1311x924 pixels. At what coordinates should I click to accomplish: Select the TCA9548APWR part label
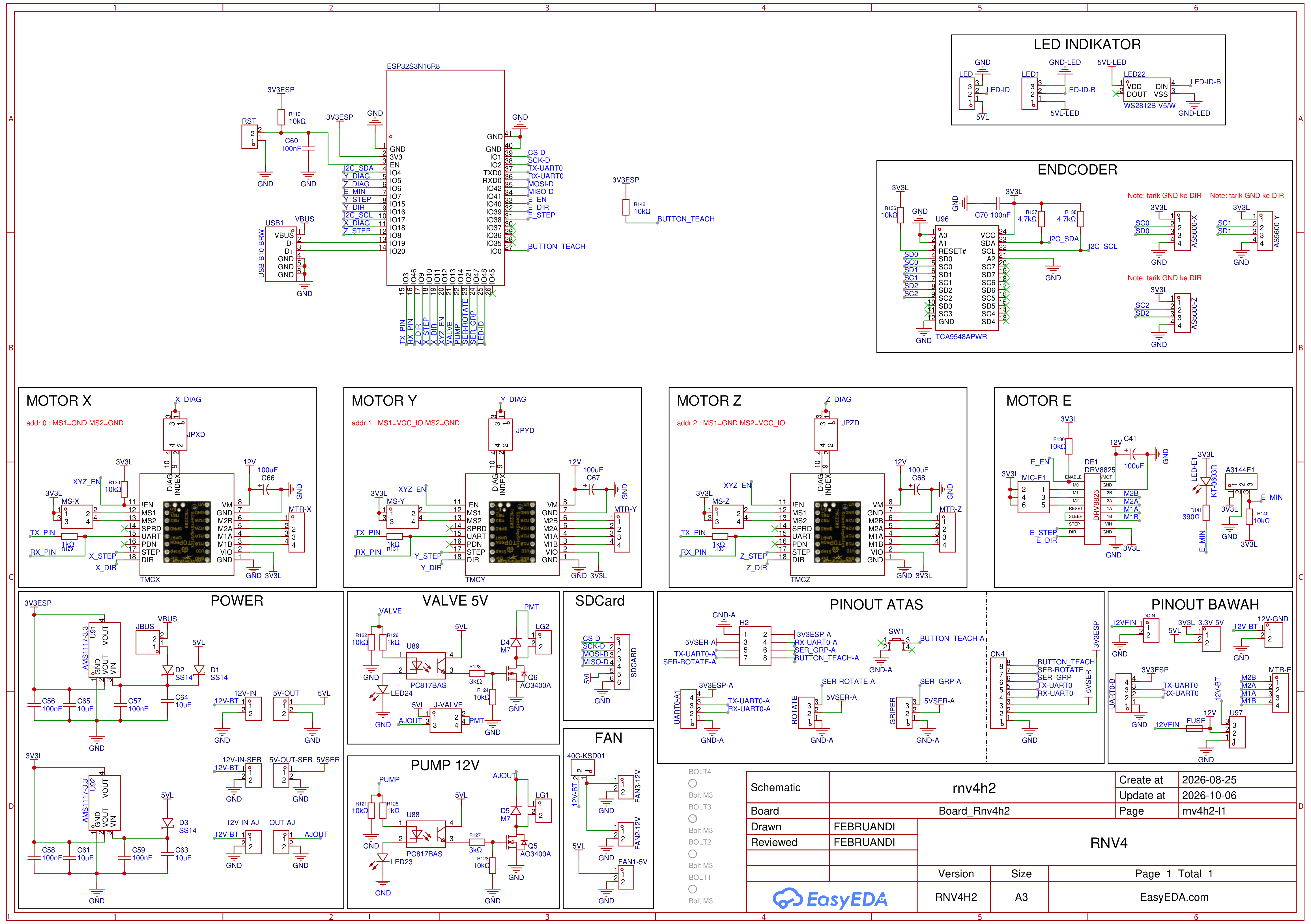click(x=961, y=337)
